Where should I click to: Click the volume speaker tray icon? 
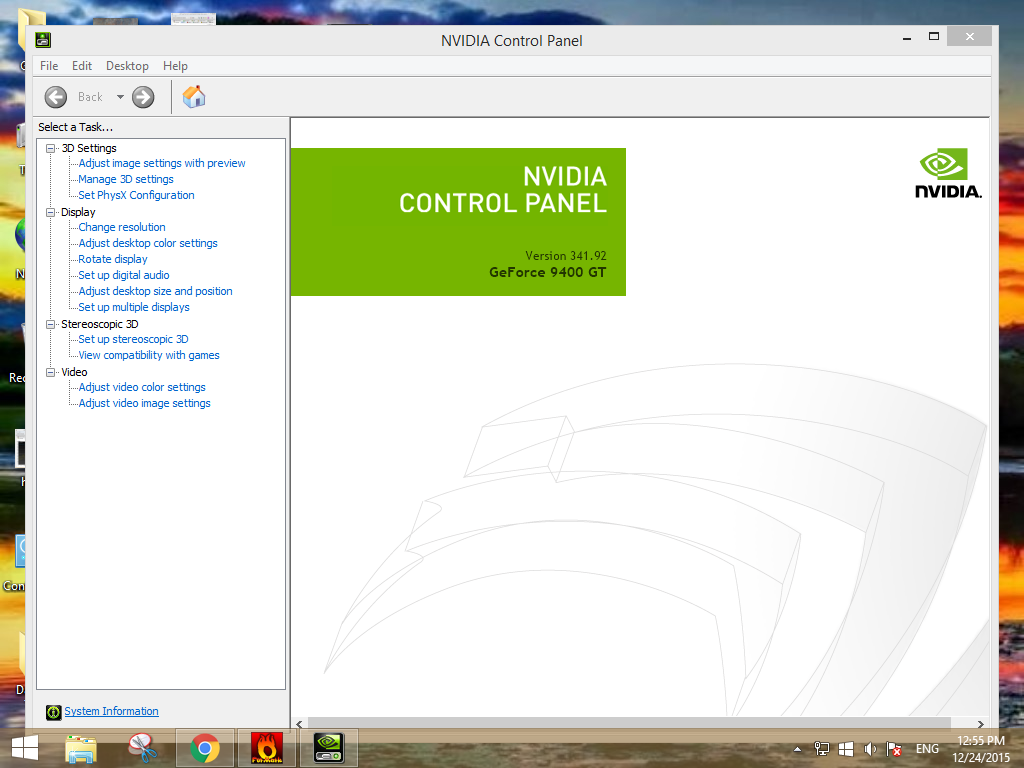pos(870,749)
